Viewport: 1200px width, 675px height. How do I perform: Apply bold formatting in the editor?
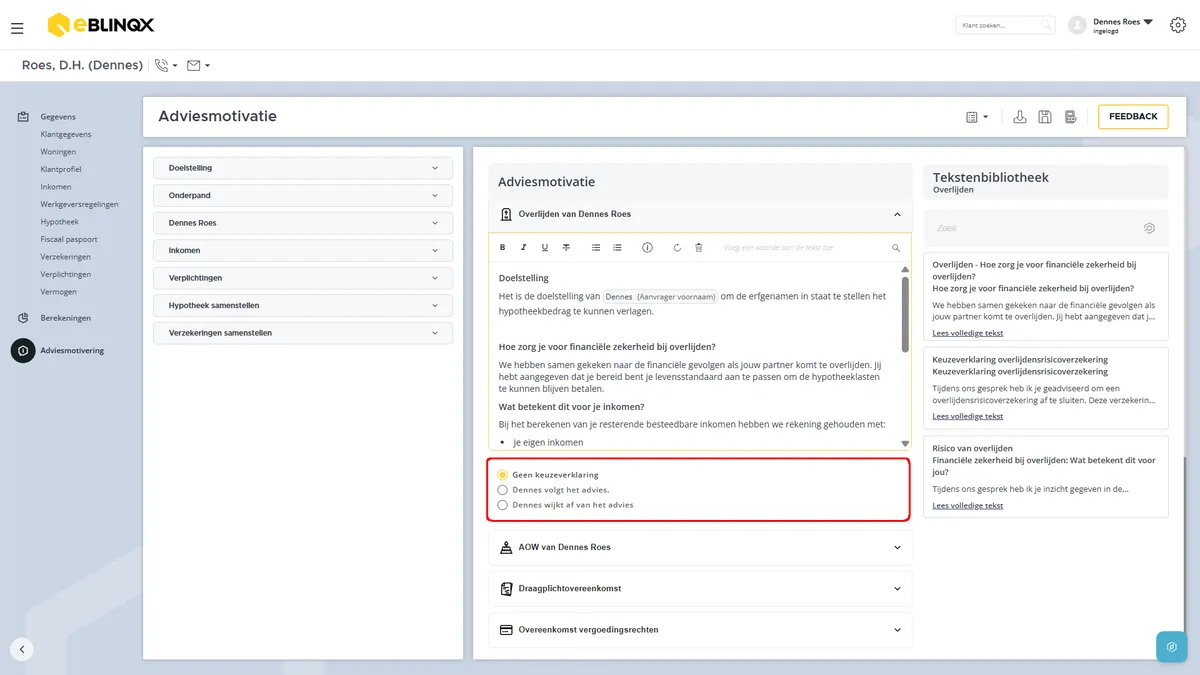click(502, 247)
